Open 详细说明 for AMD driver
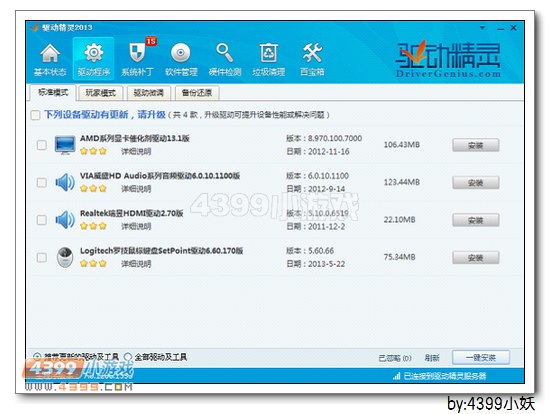The width and height of the screenshot is (550, 414). 136,152
